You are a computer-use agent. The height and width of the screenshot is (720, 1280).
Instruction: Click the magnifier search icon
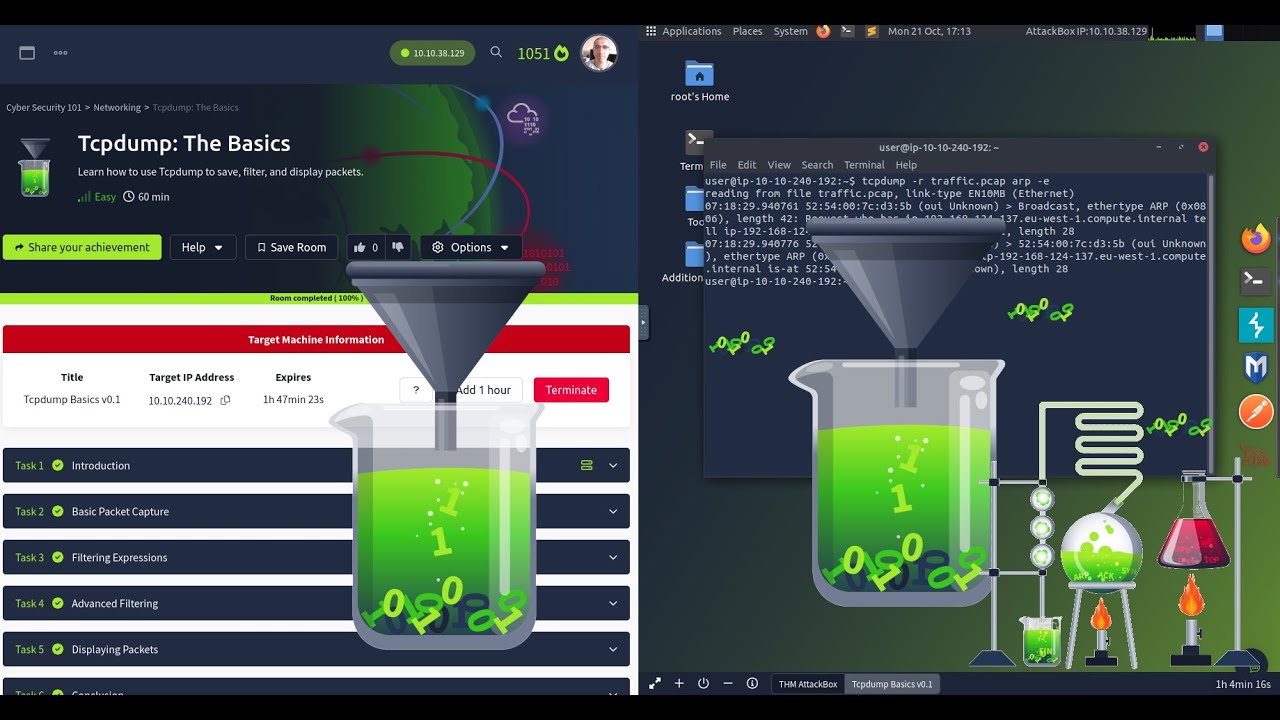pos(496,52)
